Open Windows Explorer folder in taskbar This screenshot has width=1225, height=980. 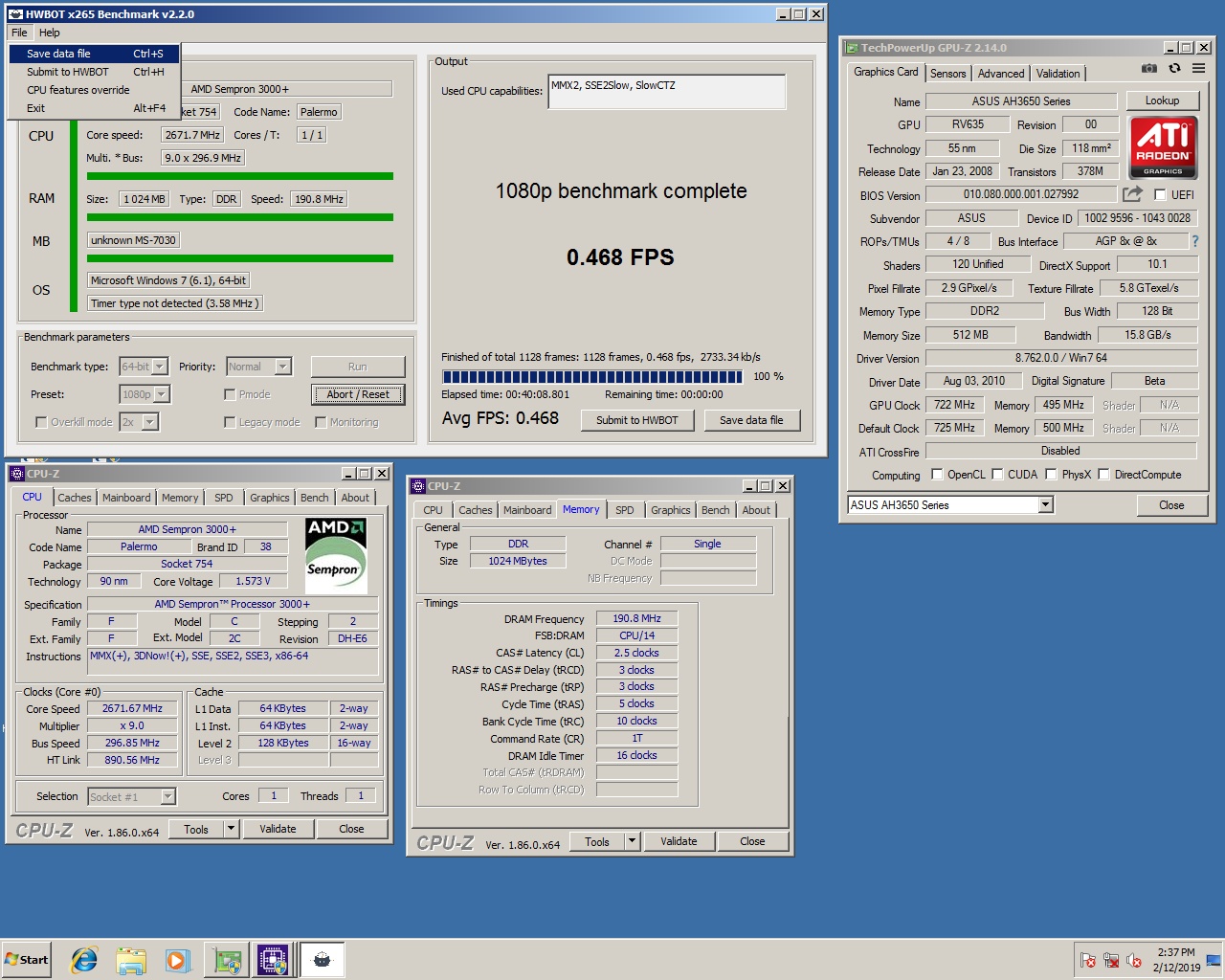click(131, 960)
